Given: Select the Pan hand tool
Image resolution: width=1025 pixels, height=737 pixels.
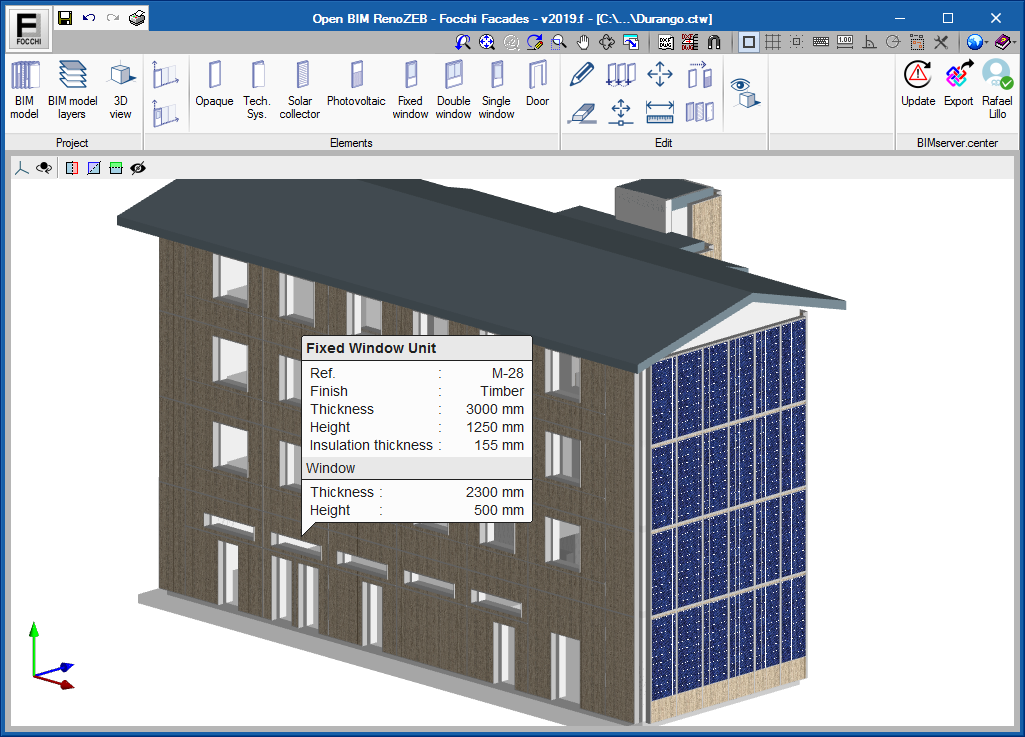Looking at the screenshot, I should tap(582, 43).
